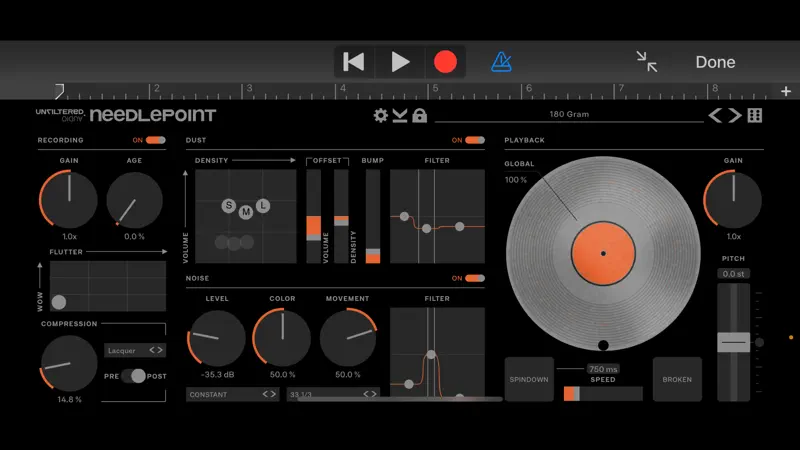Viewport: 800px width, 450px height.
Task: Click bar 3 on the timeline ruler
Action: (249, 88)
